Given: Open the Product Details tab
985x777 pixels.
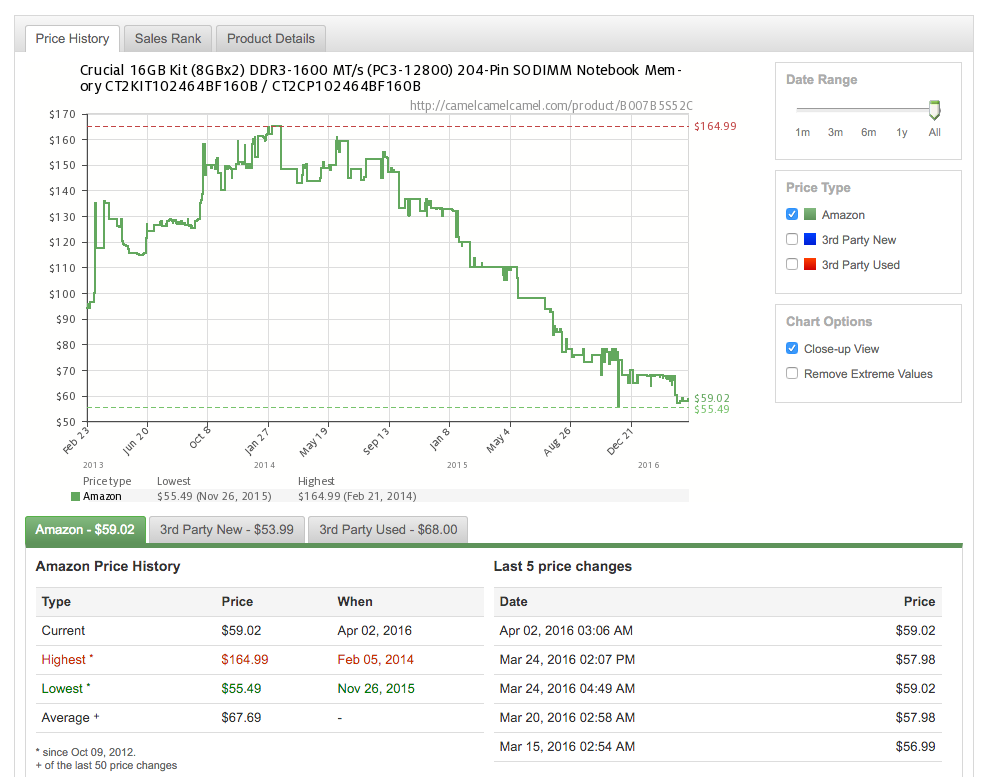Looking at the screenshot, I should tap(271, 38).
